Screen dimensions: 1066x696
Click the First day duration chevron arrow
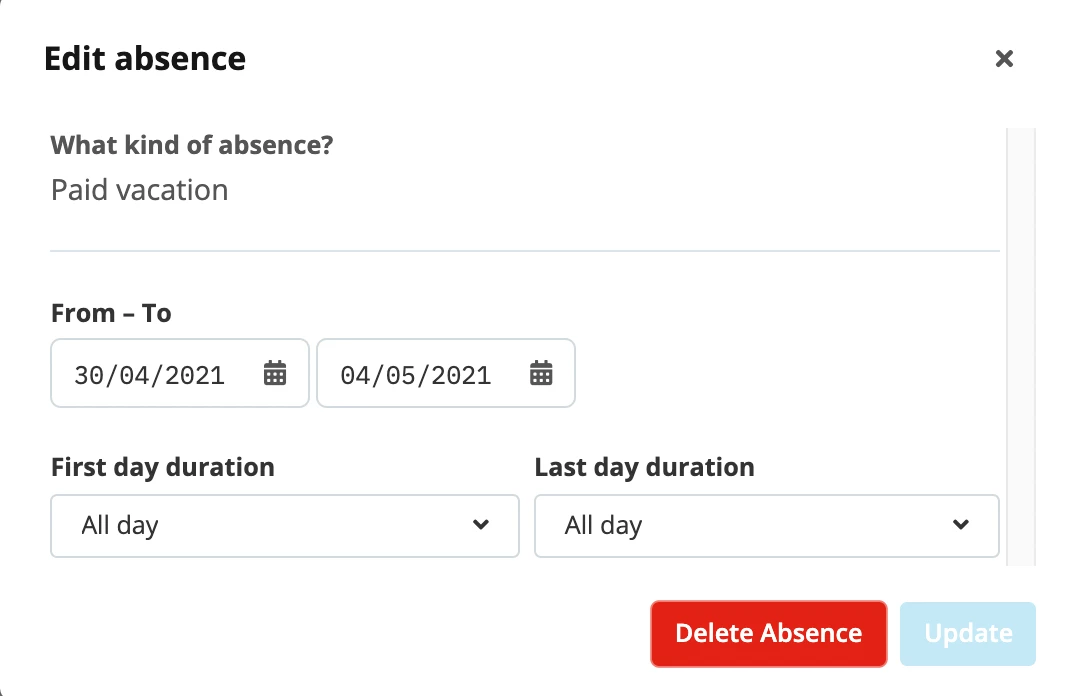tap(481, 525)
